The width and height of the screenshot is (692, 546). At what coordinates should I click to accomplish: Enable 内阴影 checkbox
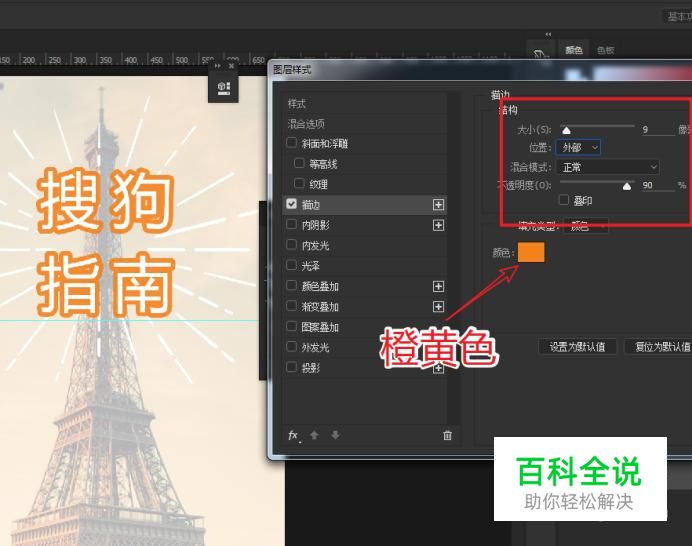291,224
